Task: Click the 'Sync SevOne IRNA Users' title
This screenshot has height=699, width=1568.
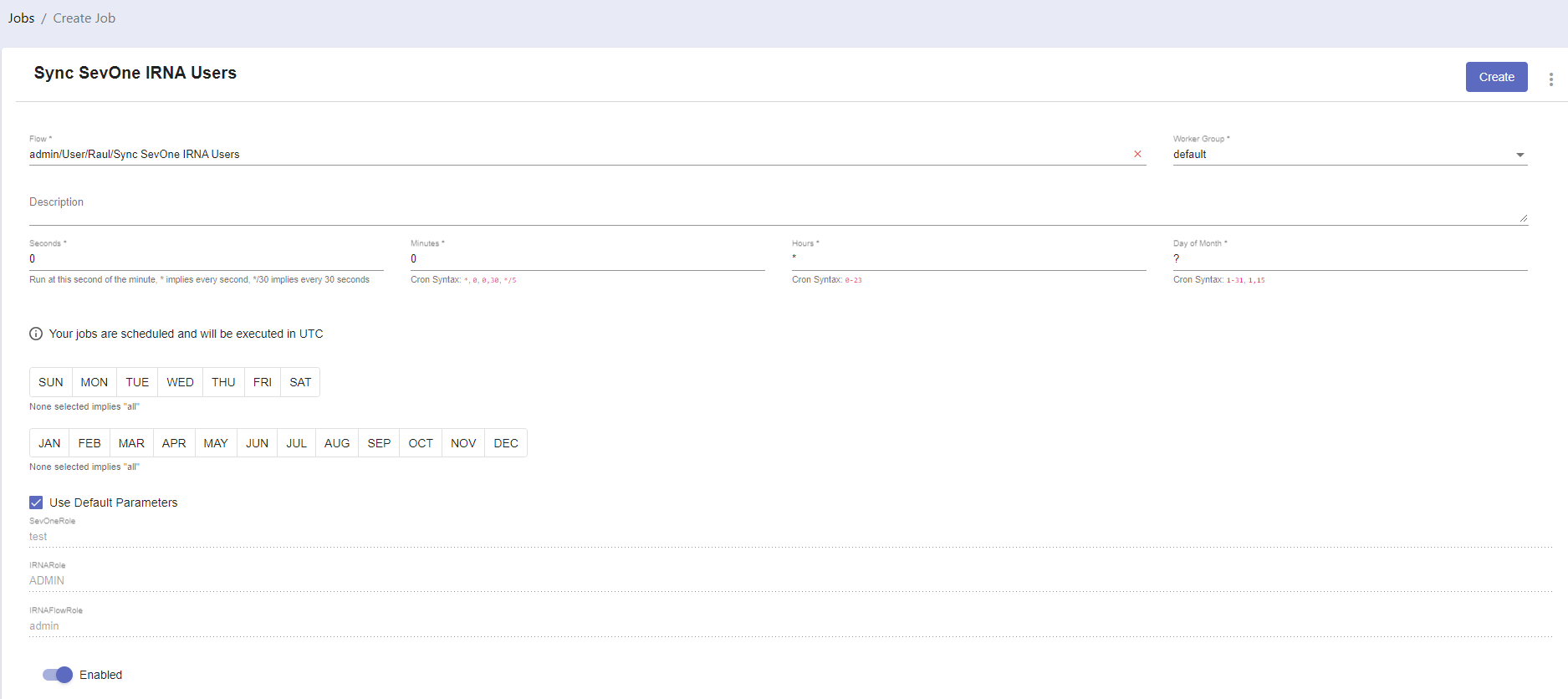Action: (x=135, y=73)
